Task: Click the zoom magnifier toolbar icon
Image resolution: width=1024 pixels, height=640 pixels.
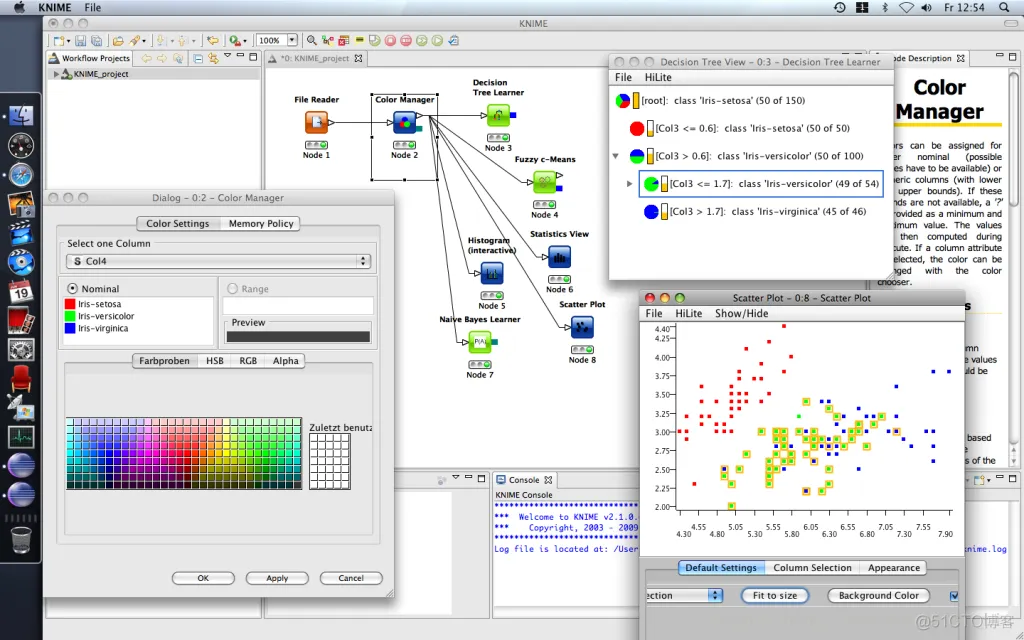Action: pyautogui.click(x=312, y=40)
